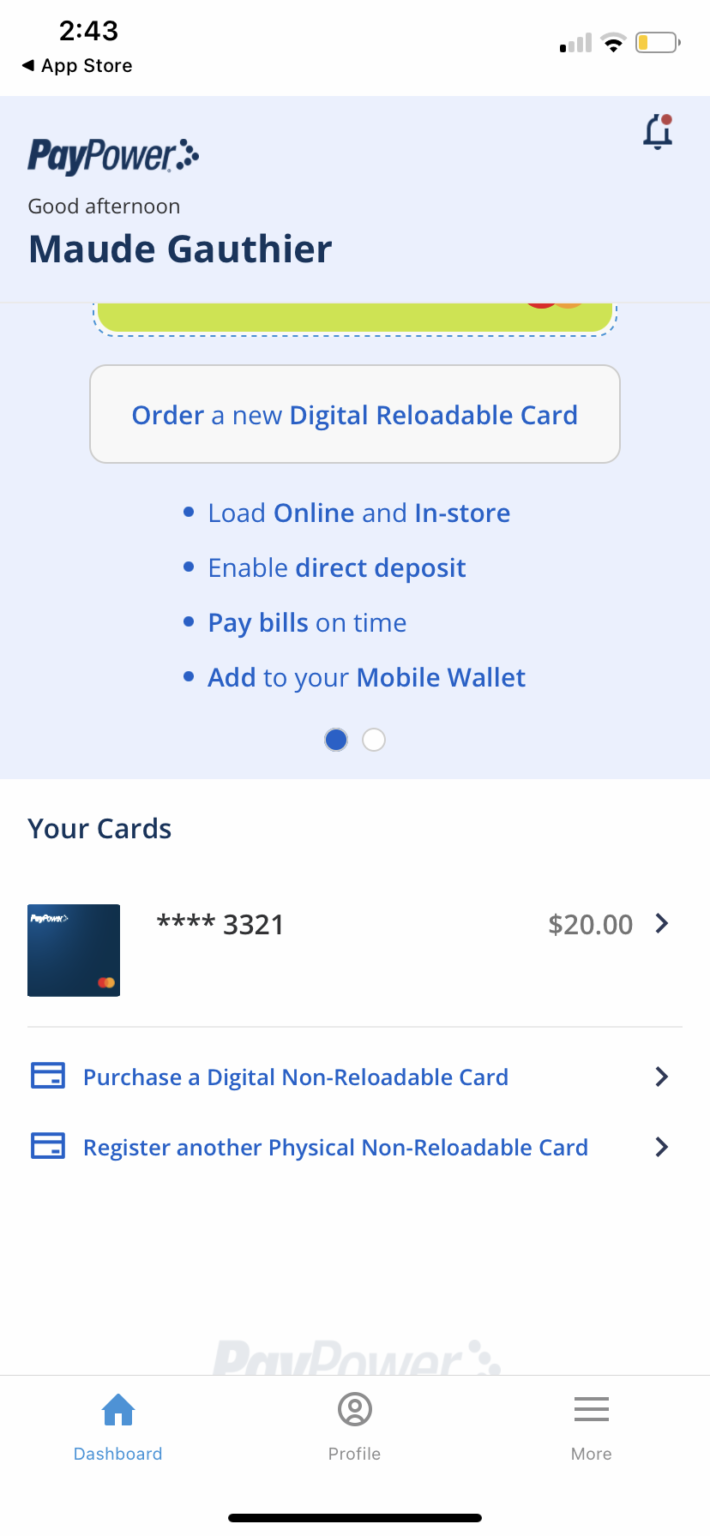Select the Dashboard home icon
The image size is (710, 1536).
pos(117,1409)
